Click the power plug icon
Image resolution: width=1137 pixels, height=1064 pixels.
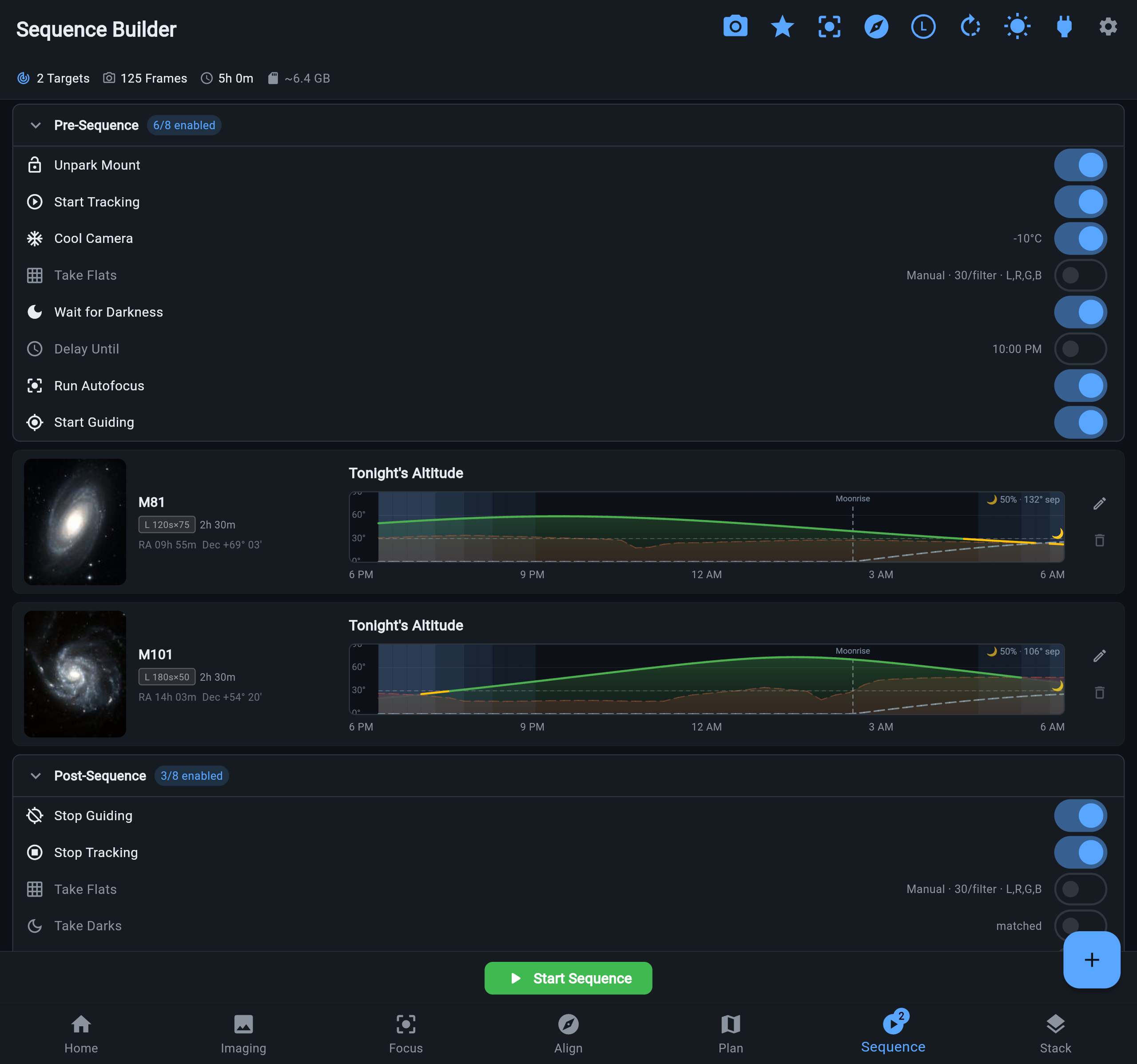pos(1064,27)
